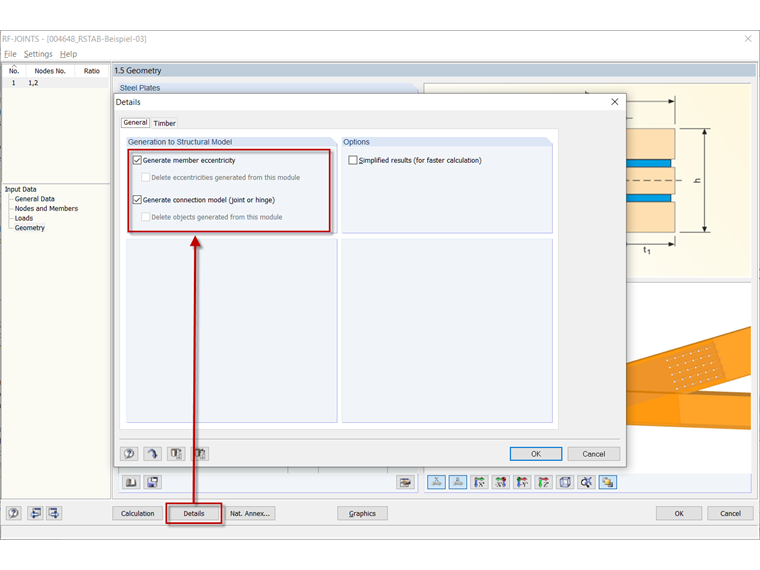Switch to the Timber tab
Viewport: 760px width, 570px height.
click(164, 123)
